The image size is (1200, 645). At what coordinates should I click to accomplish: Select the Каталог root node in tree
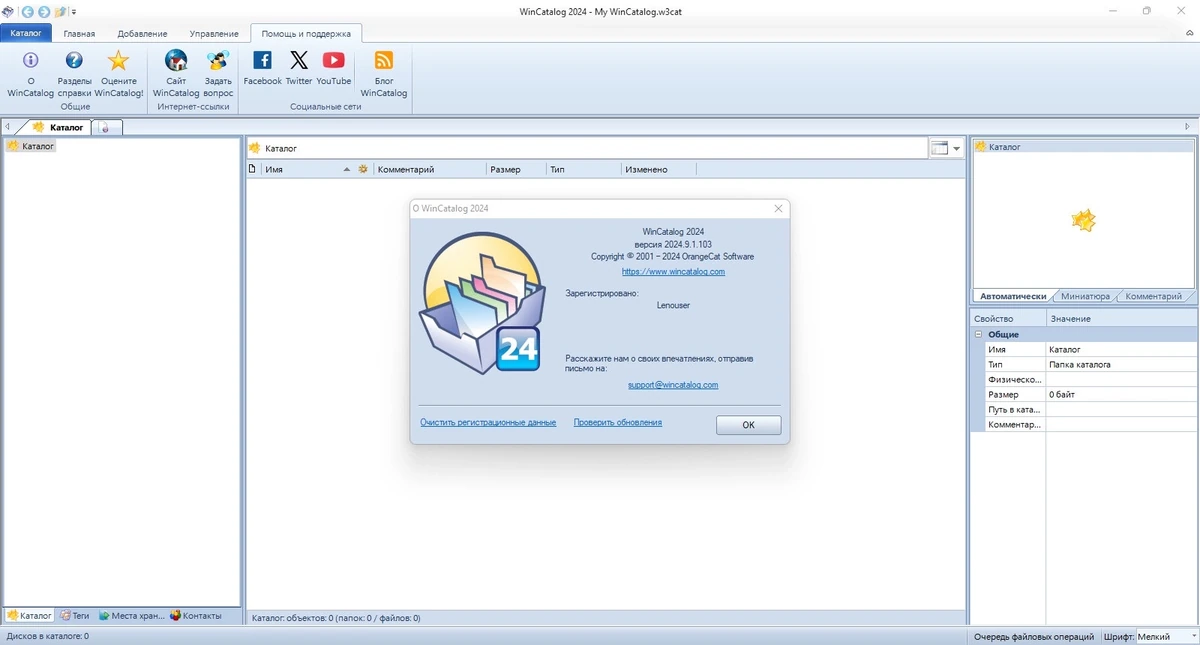click(31, 146)
